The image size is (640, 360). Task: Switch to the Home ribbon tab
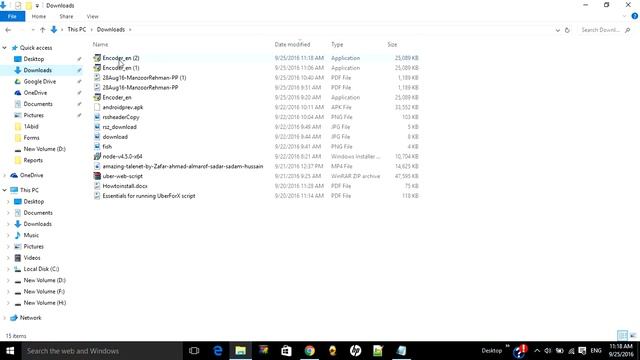click(x=39, y=16)
